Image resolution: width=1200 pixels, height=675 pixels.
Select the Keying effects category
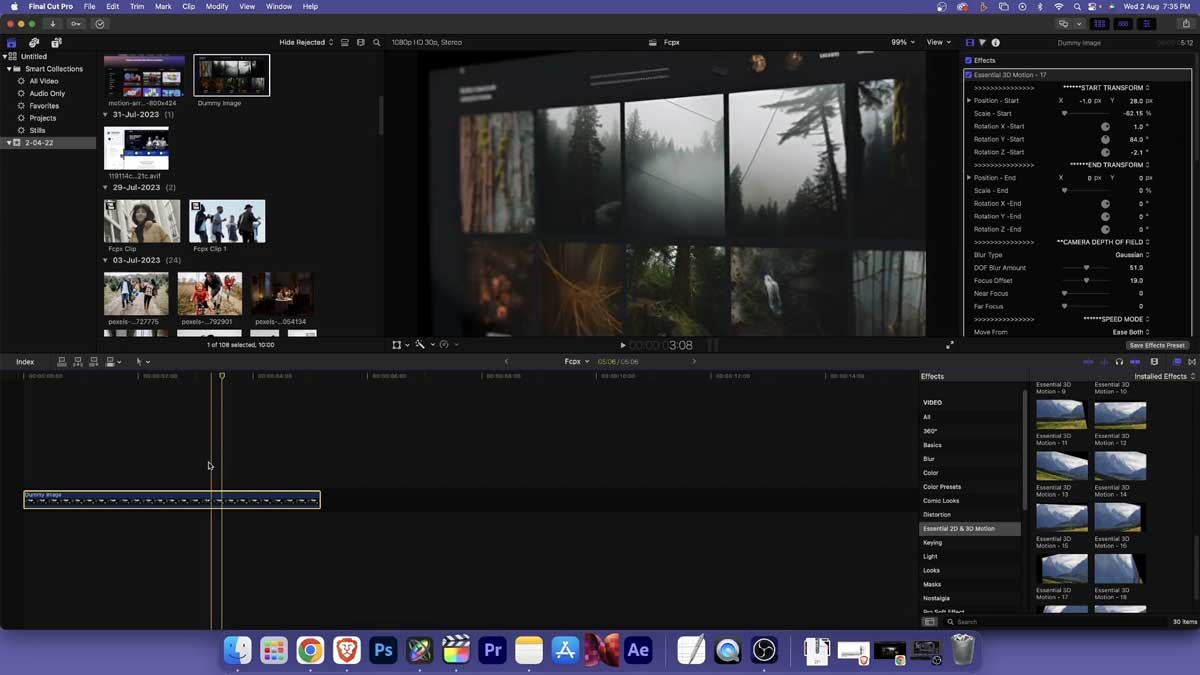[932, 543]
